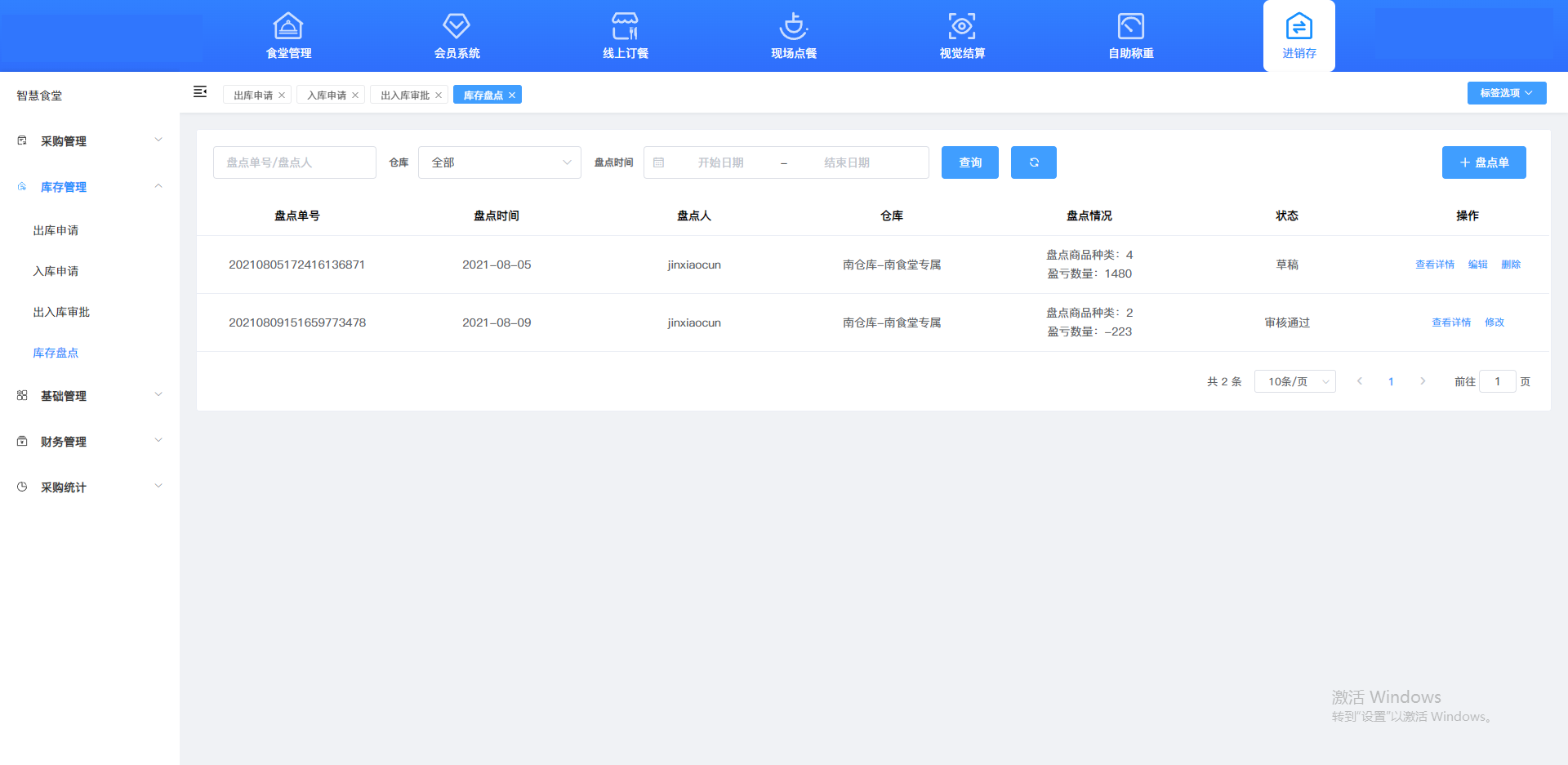Collapse the 库存管理 submenu chevron
This screenshot has height=765, width=1568.
tap(158, 186)
